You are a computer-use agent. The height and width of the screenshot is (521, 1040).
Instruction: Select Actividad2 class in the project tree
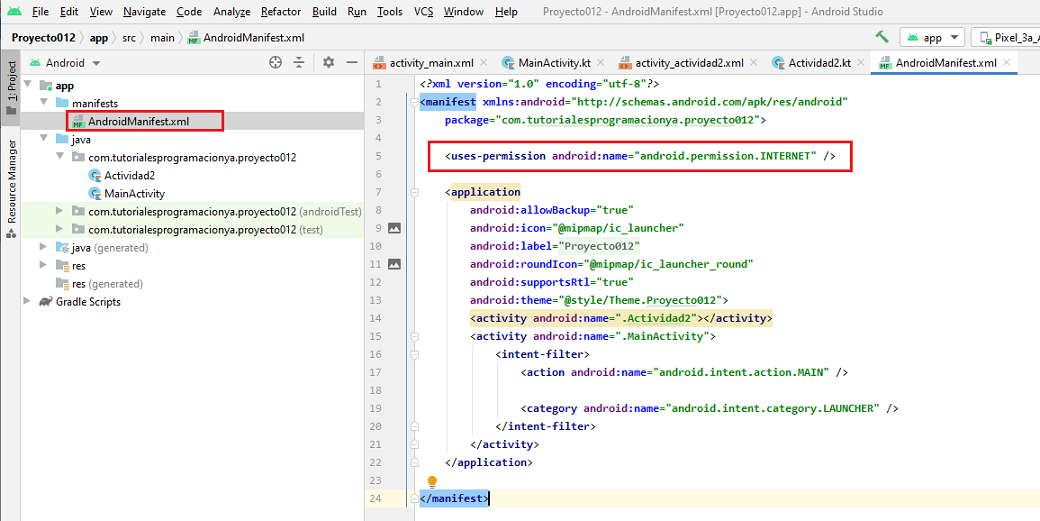pyautogui.click(x=129, y=176)
